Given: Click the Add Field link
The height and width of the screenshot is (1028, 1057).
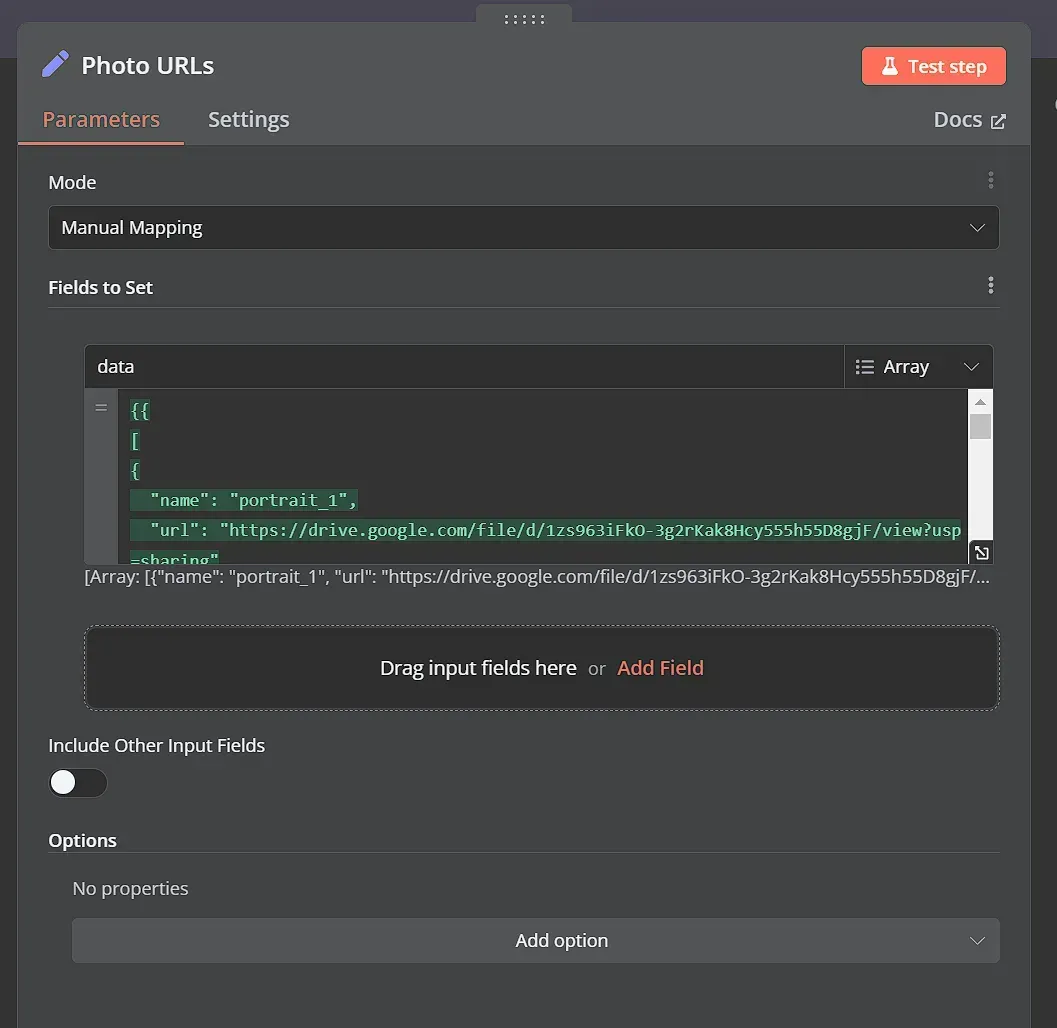Looking at the screenshot, I should (x=660, y=667).
